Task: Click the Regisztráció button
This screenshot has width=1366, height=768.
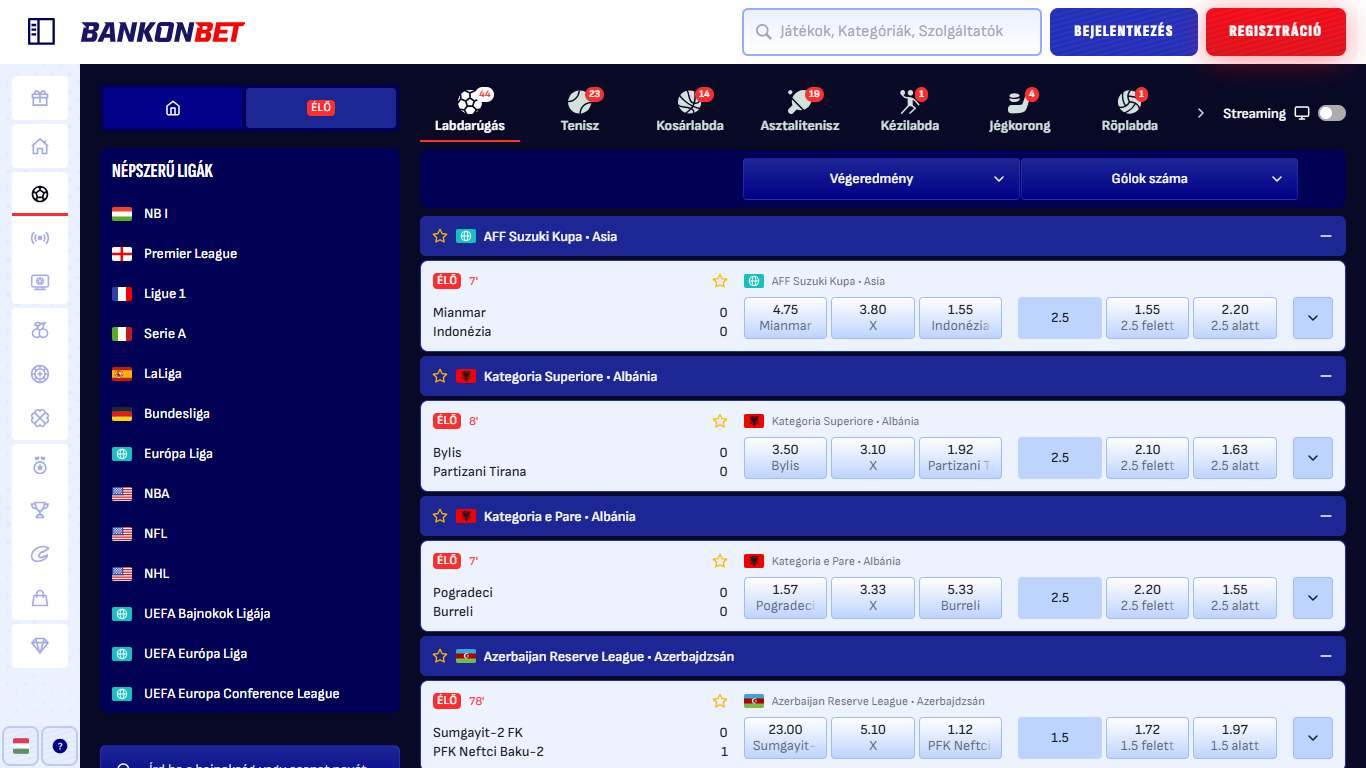Action: tap(1276, 31)
